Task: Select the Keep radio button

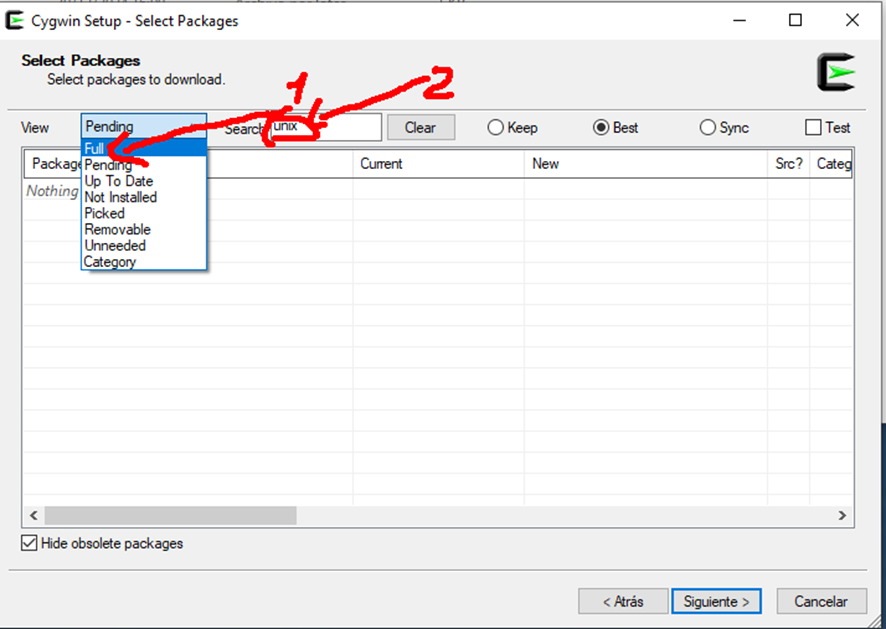Action: coord(496,128)
